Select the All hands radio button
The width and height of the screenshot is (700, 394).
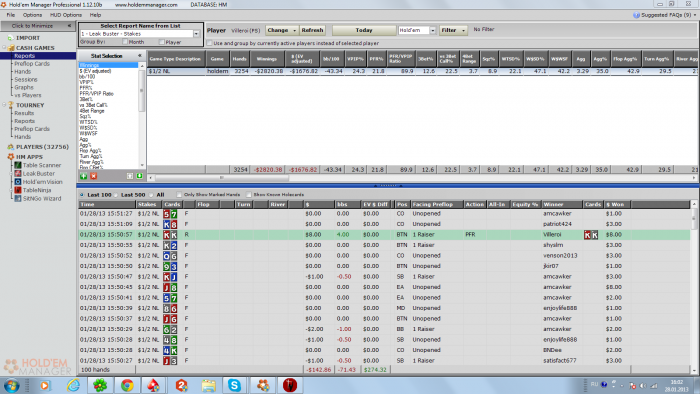click(x=152, y=195)
